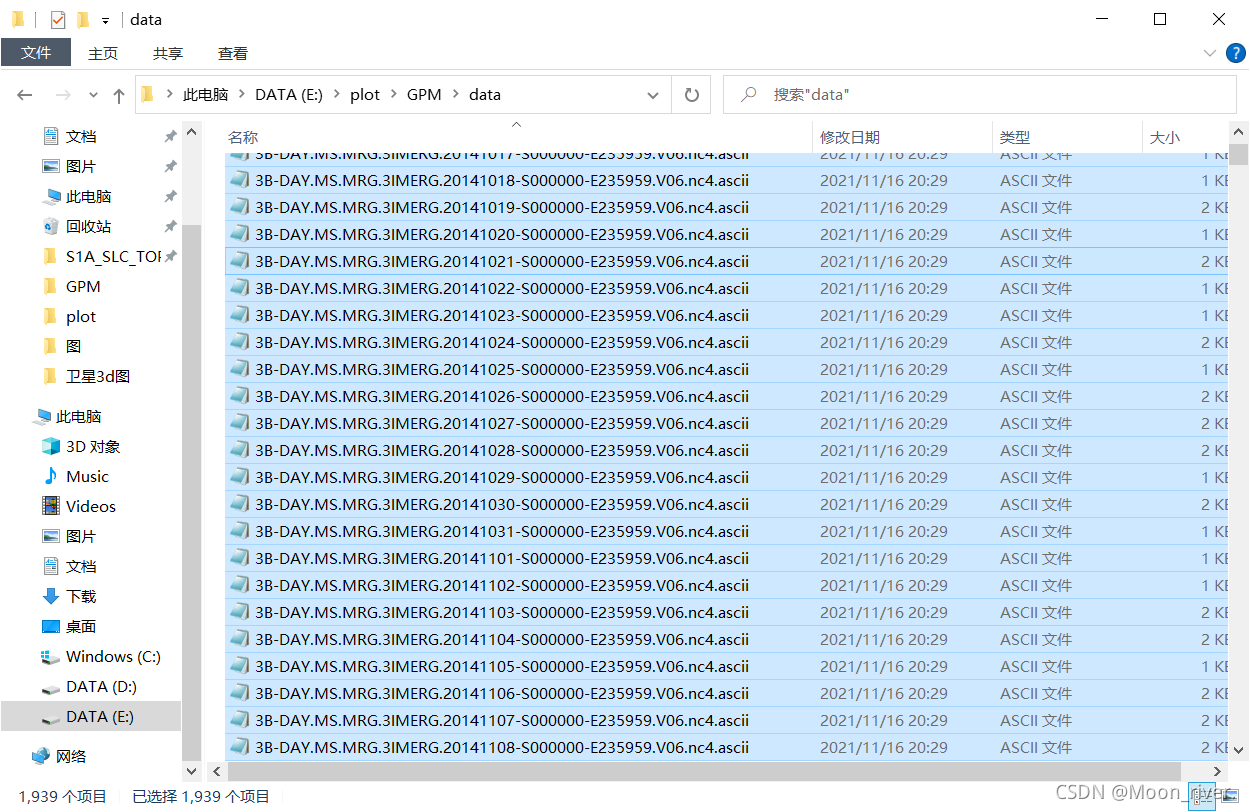Image resolution: width=1250 pixels, height=812 pixels.
Task: Select pinned 此电脑 in quick access
Action: tap(89, 196)
